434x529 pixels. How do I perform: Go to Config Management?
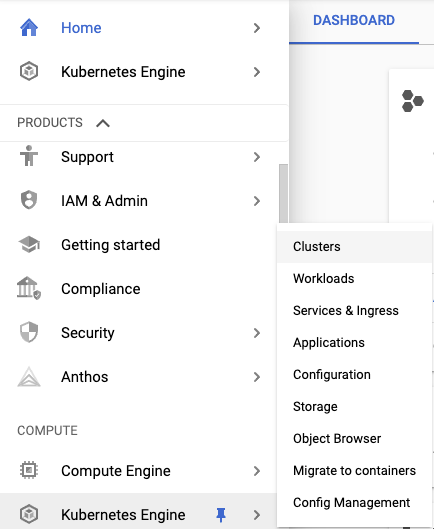coord(354,503)
